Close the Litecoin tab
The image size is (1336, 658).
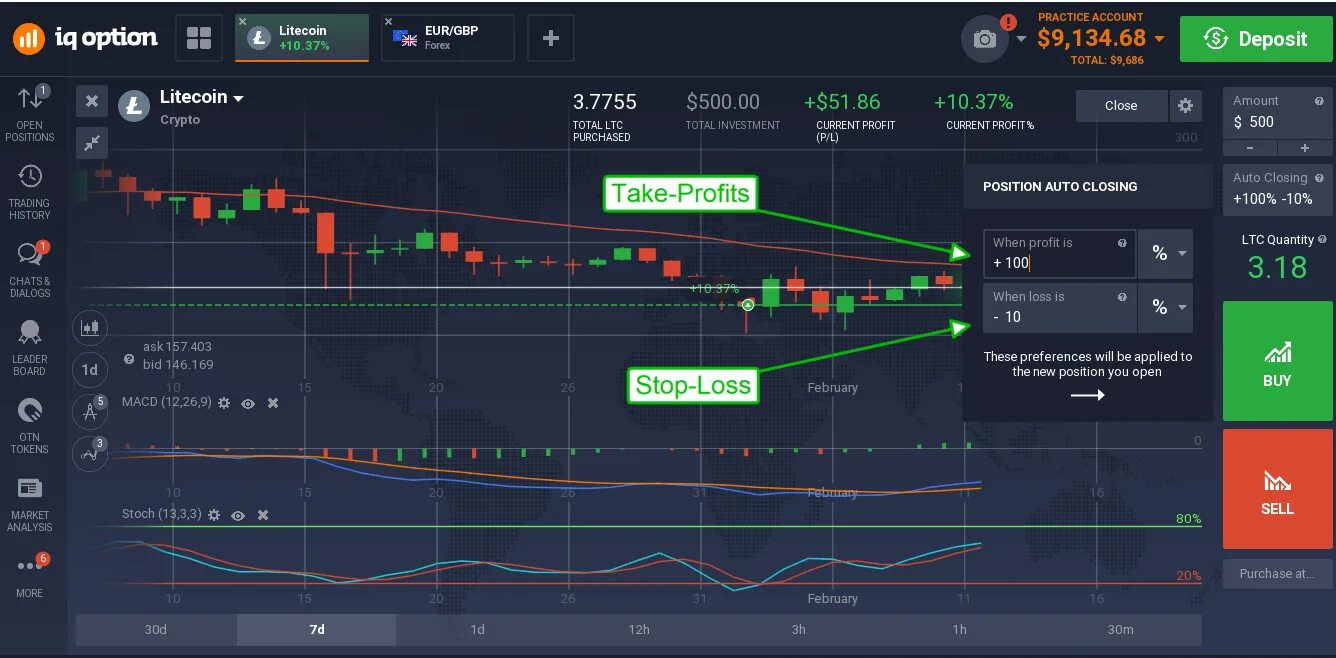coord(242,21)
